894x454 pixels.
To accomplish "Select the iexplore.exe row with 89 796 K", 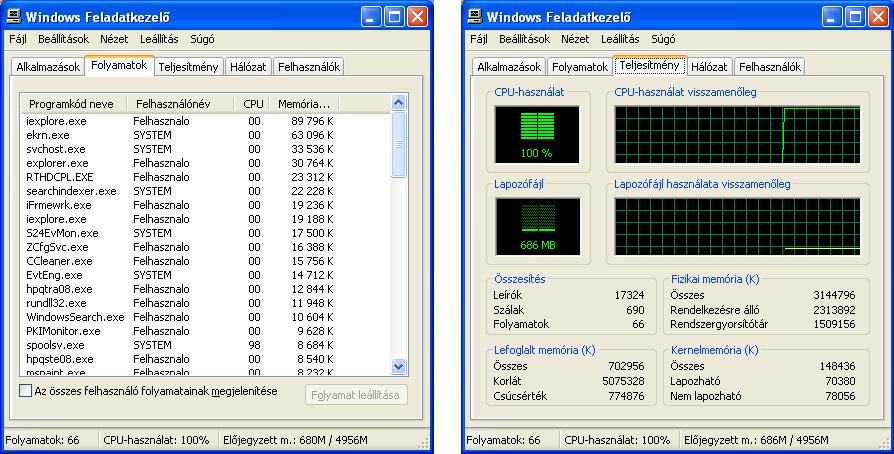I will 205,121.
